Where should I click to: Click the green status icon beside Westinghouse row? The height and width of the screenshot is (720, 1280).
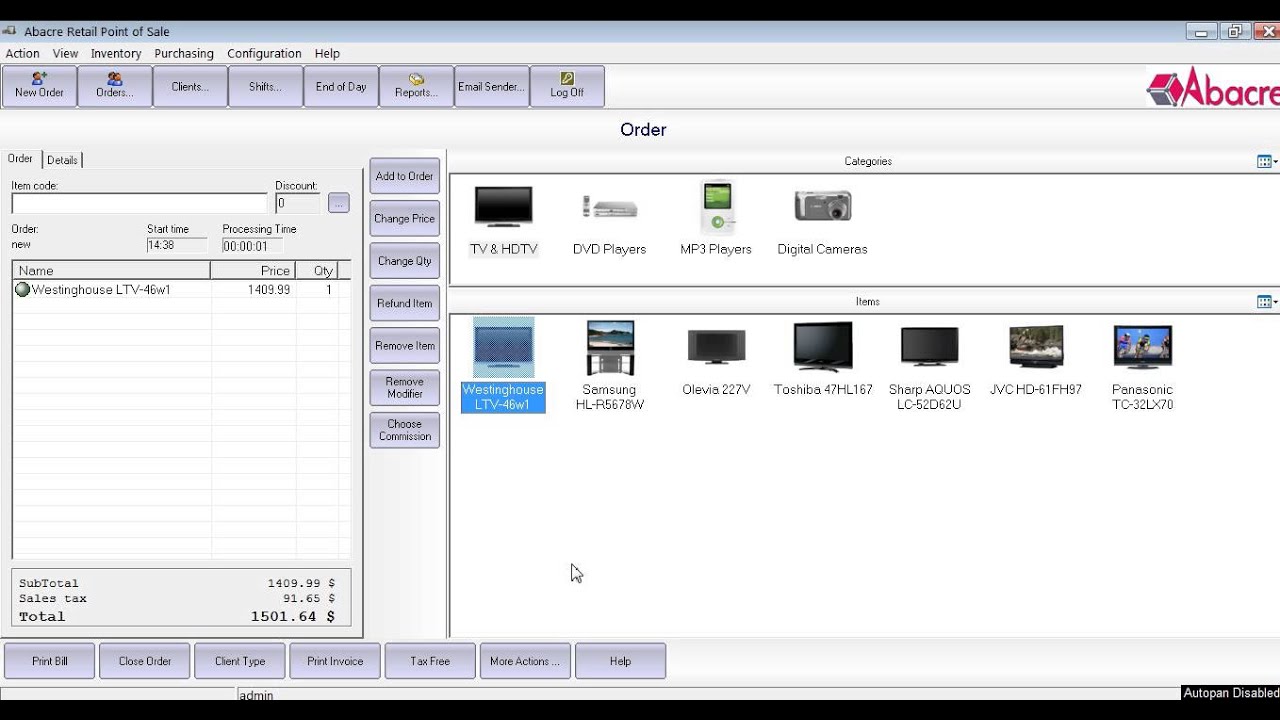[x=22, y=290]
